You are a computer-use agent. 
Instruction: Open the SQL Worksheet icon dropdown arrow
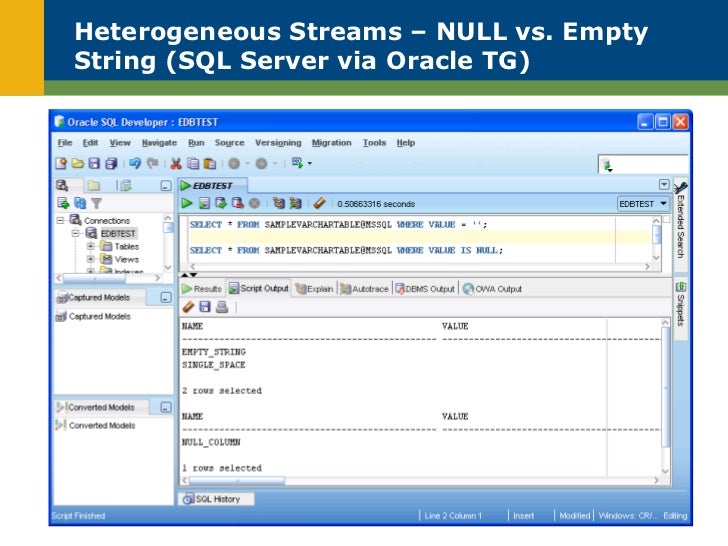point(310,163)
